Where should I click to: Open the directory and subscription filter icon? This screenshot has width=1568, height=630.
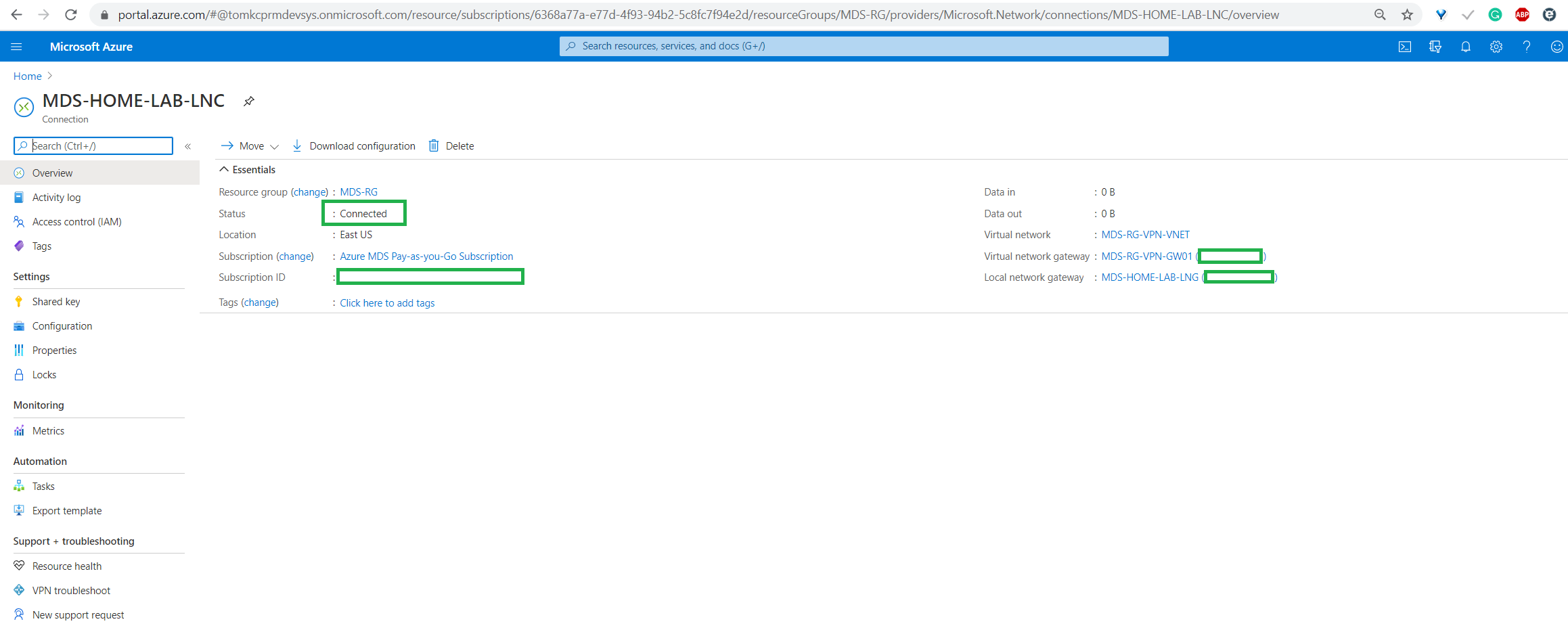1435,47
